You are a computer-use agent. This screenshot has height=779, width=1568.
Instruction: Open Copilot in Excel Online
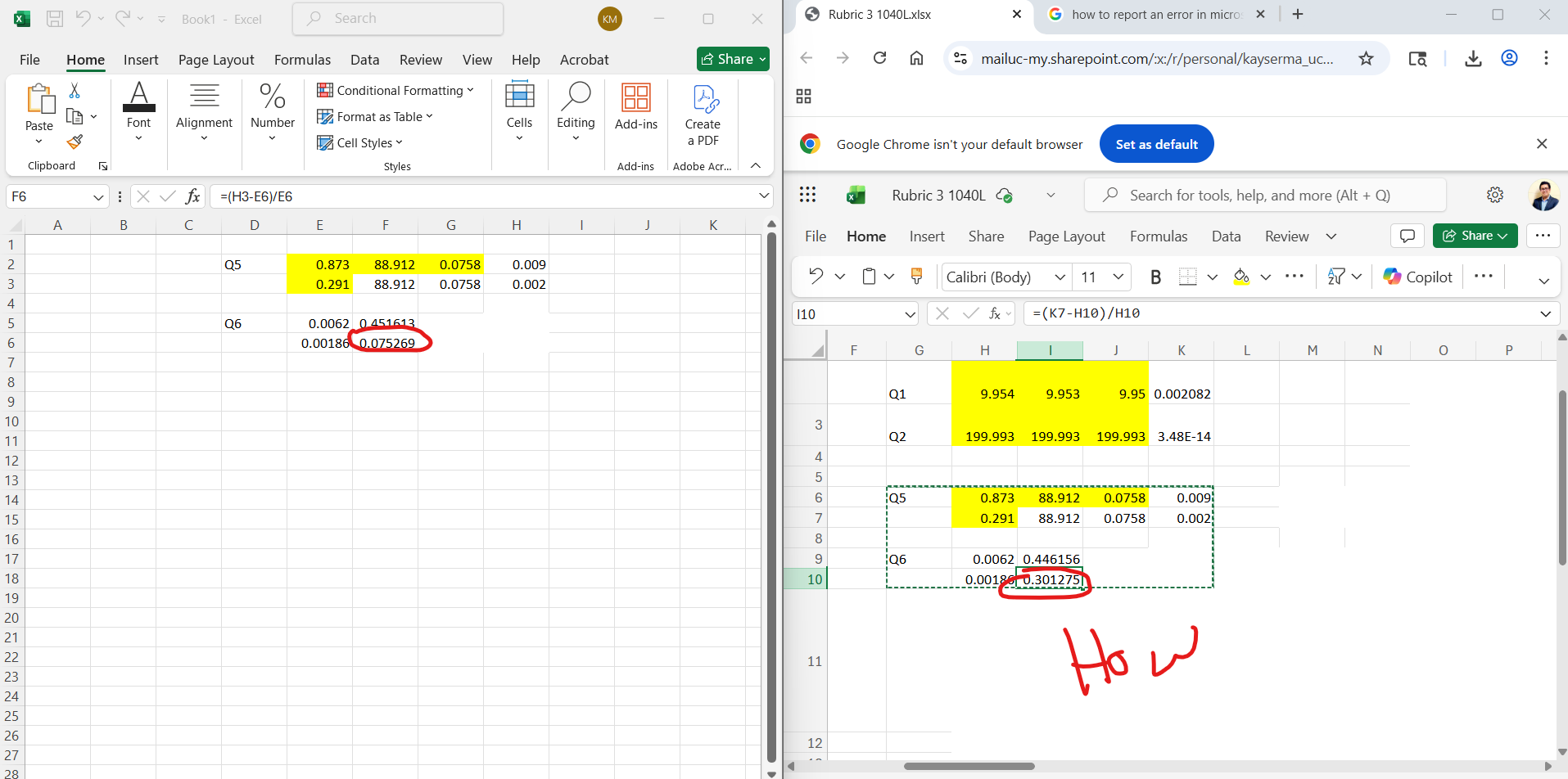coord(1418,277)
